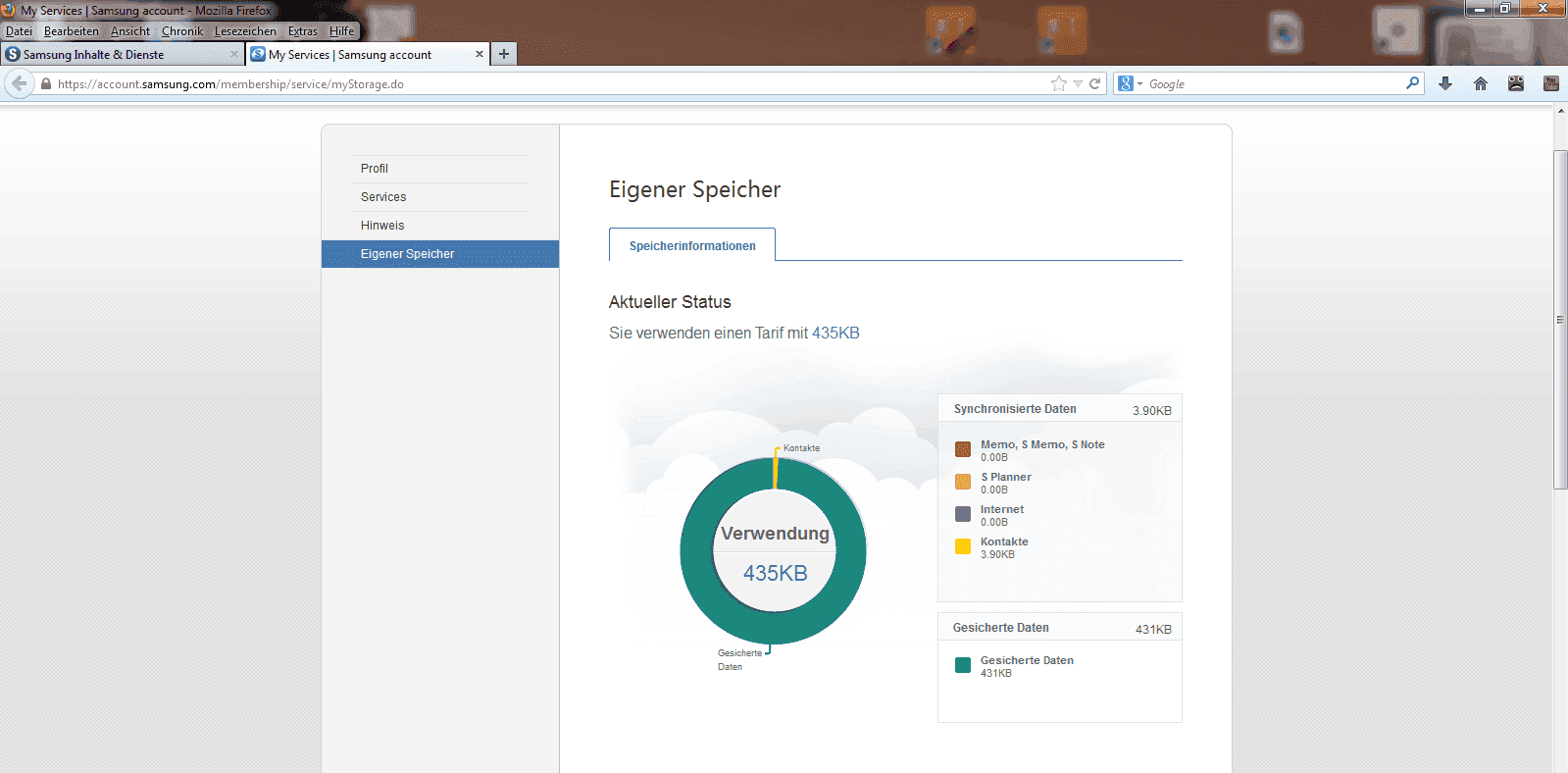Open the Chronik menu
This screenshot has height=773, width=1568.
[x=182, y=31]
